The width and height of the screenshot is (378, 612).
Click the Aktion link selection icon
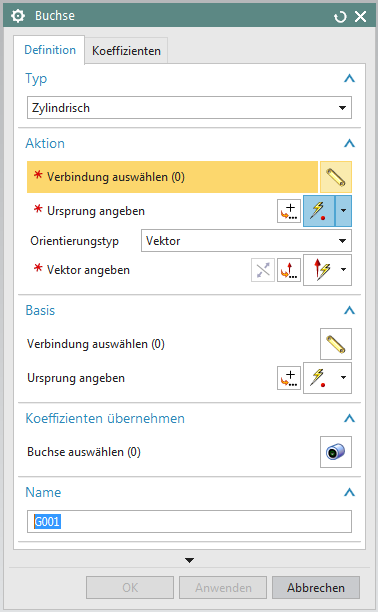[x=336, y=177]
